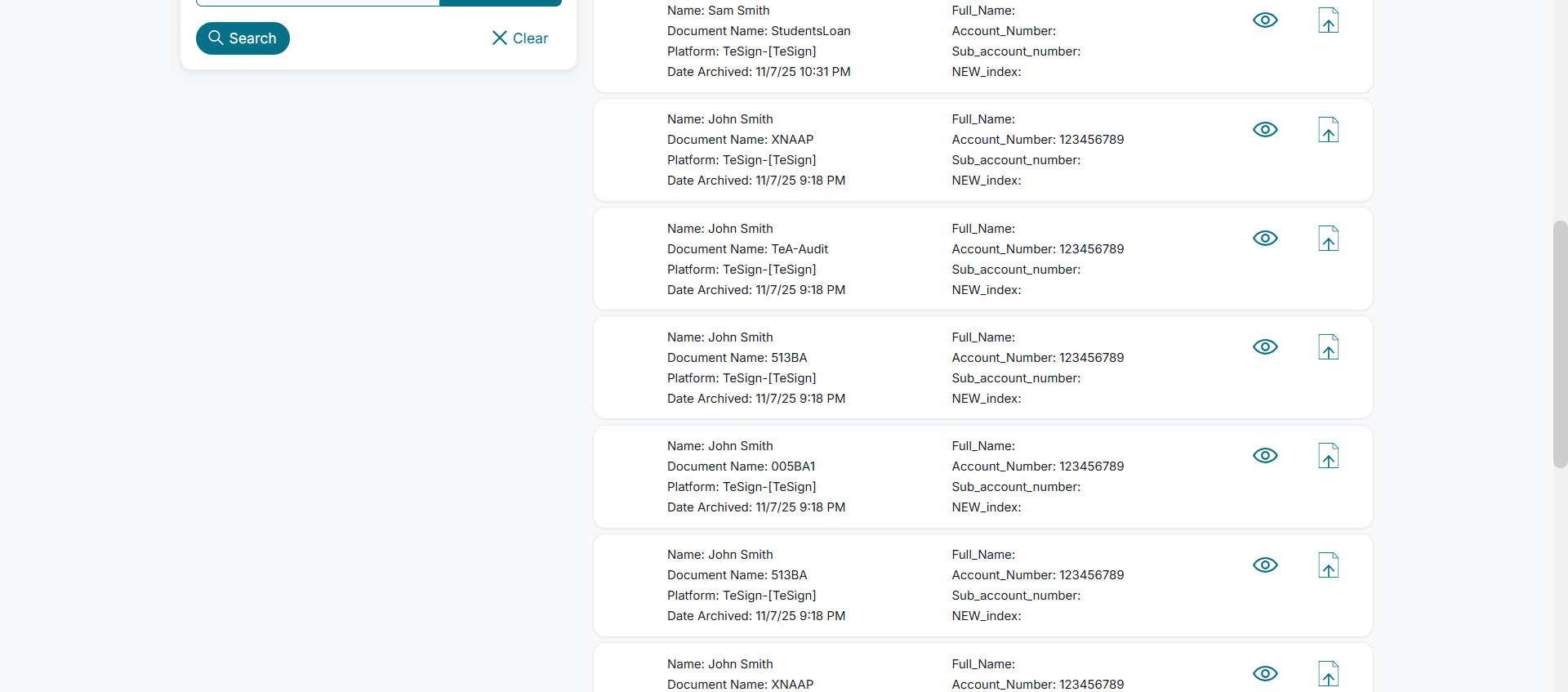Click file icon of 513BA record below 005BA1
This screenshot has width=1568, height=692.
1329,565
